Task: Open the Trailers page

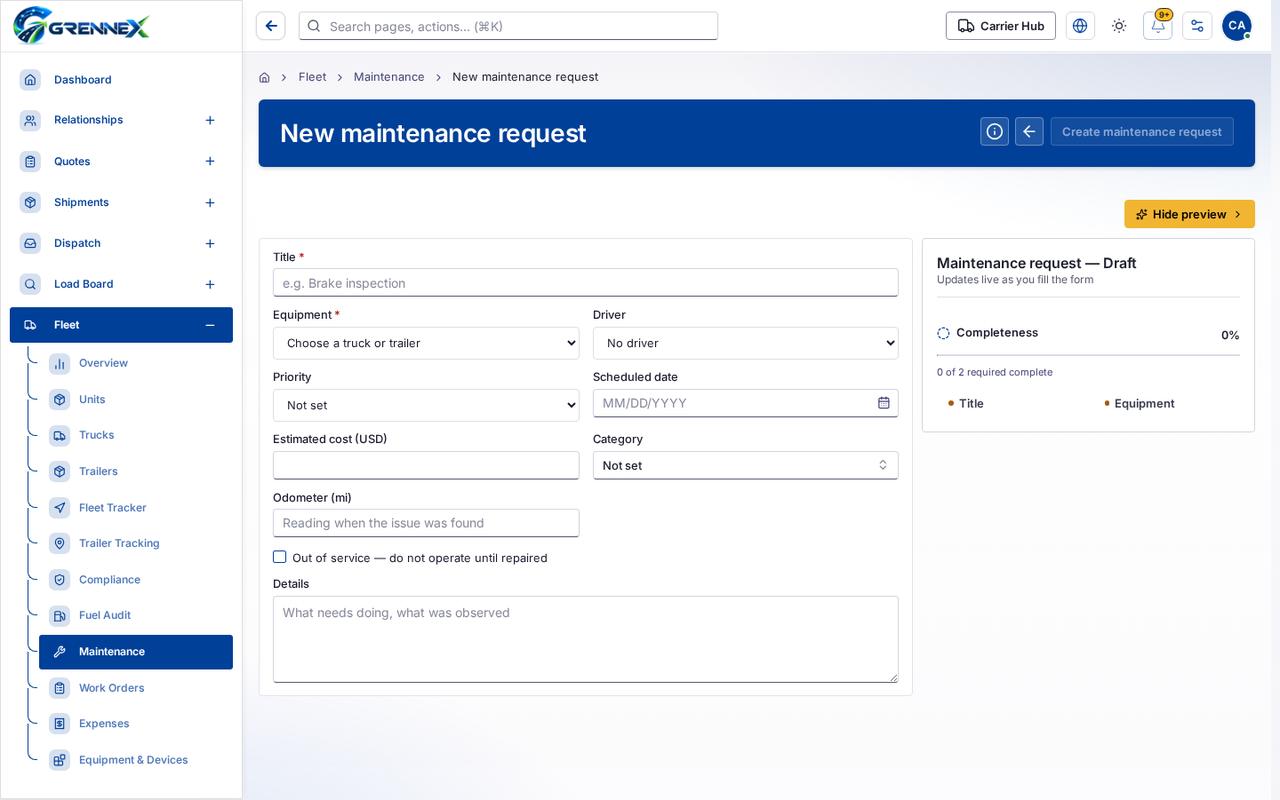Action: coord(135,471)
